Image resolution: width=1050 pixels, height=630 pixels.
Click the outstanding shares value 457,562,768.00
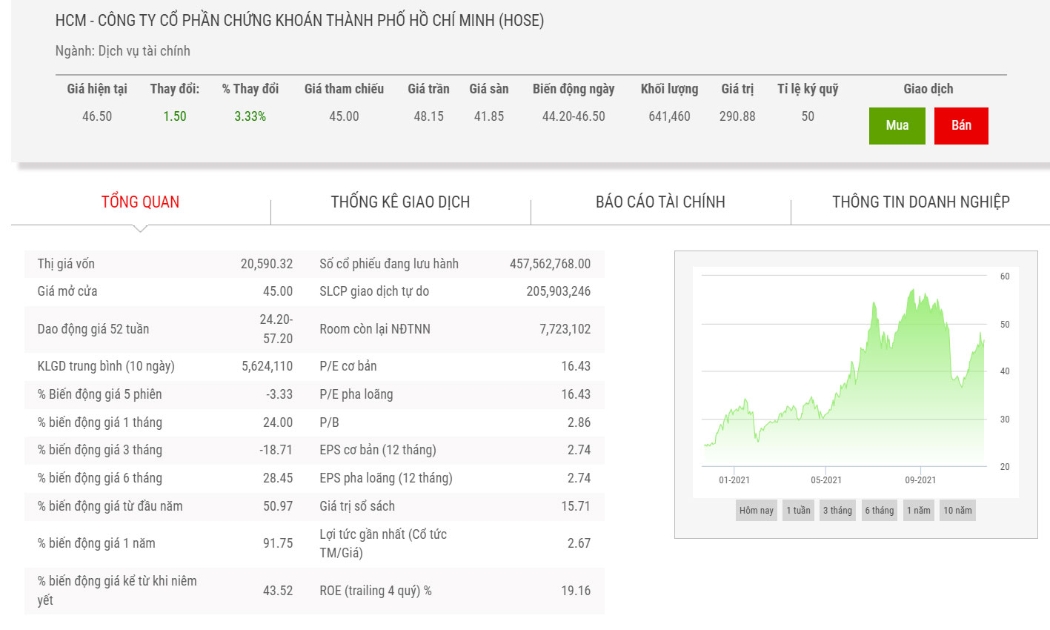(x=550, y=264)
